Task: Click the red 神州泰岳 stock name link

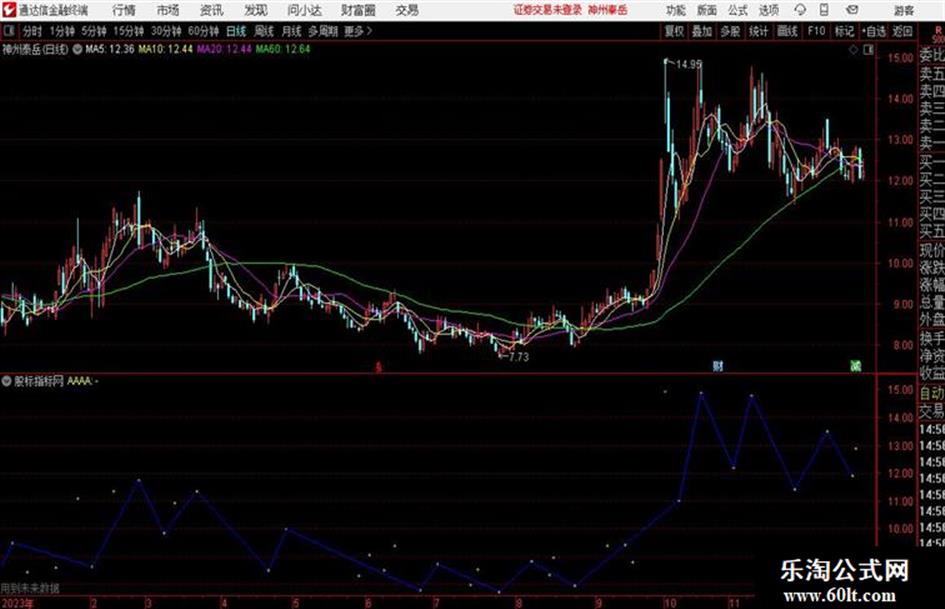Action: click(x=608, y=10)
